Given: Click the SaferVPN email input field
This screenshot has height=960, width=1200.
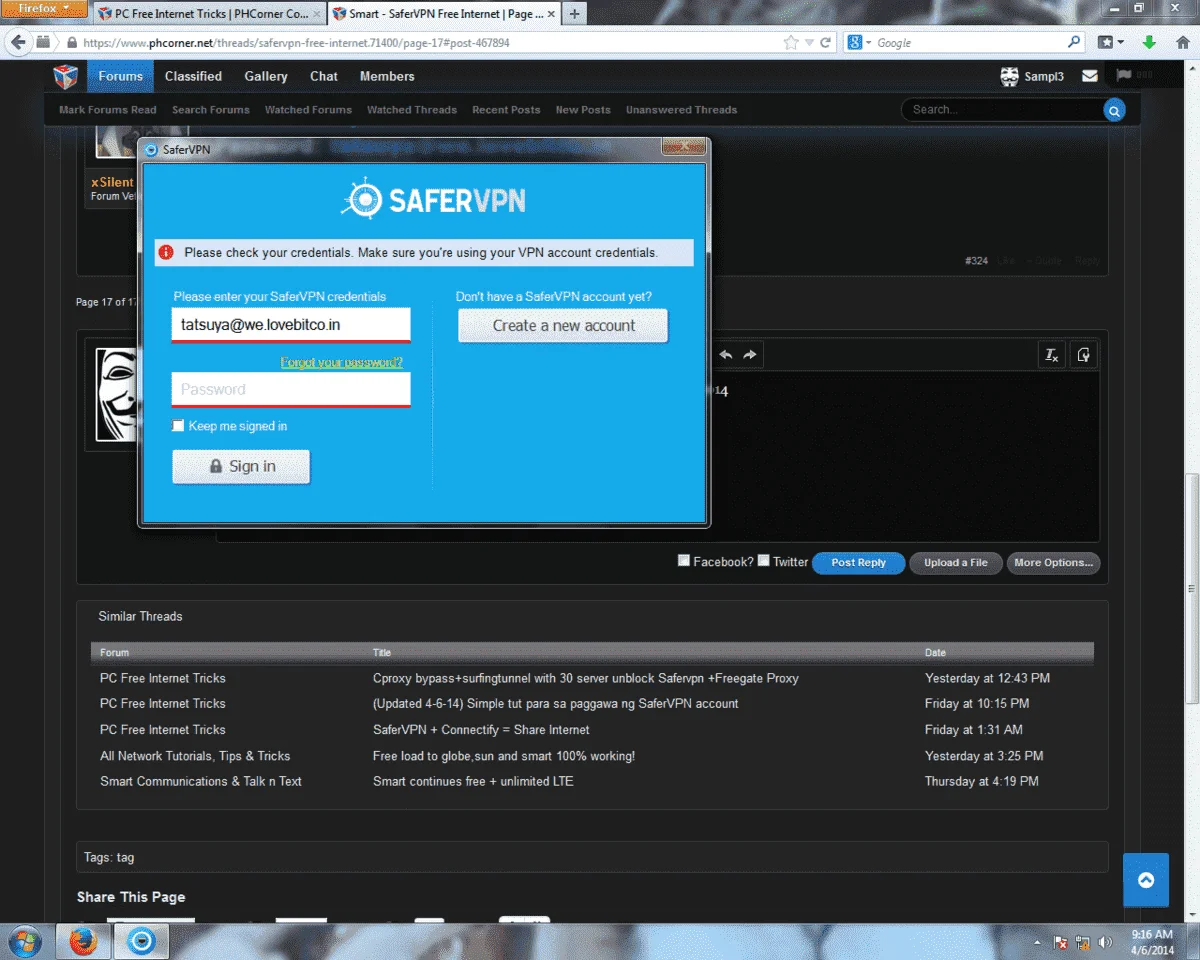Looking at the screenshot, I should pyautogui.click(x=291, y=325).
